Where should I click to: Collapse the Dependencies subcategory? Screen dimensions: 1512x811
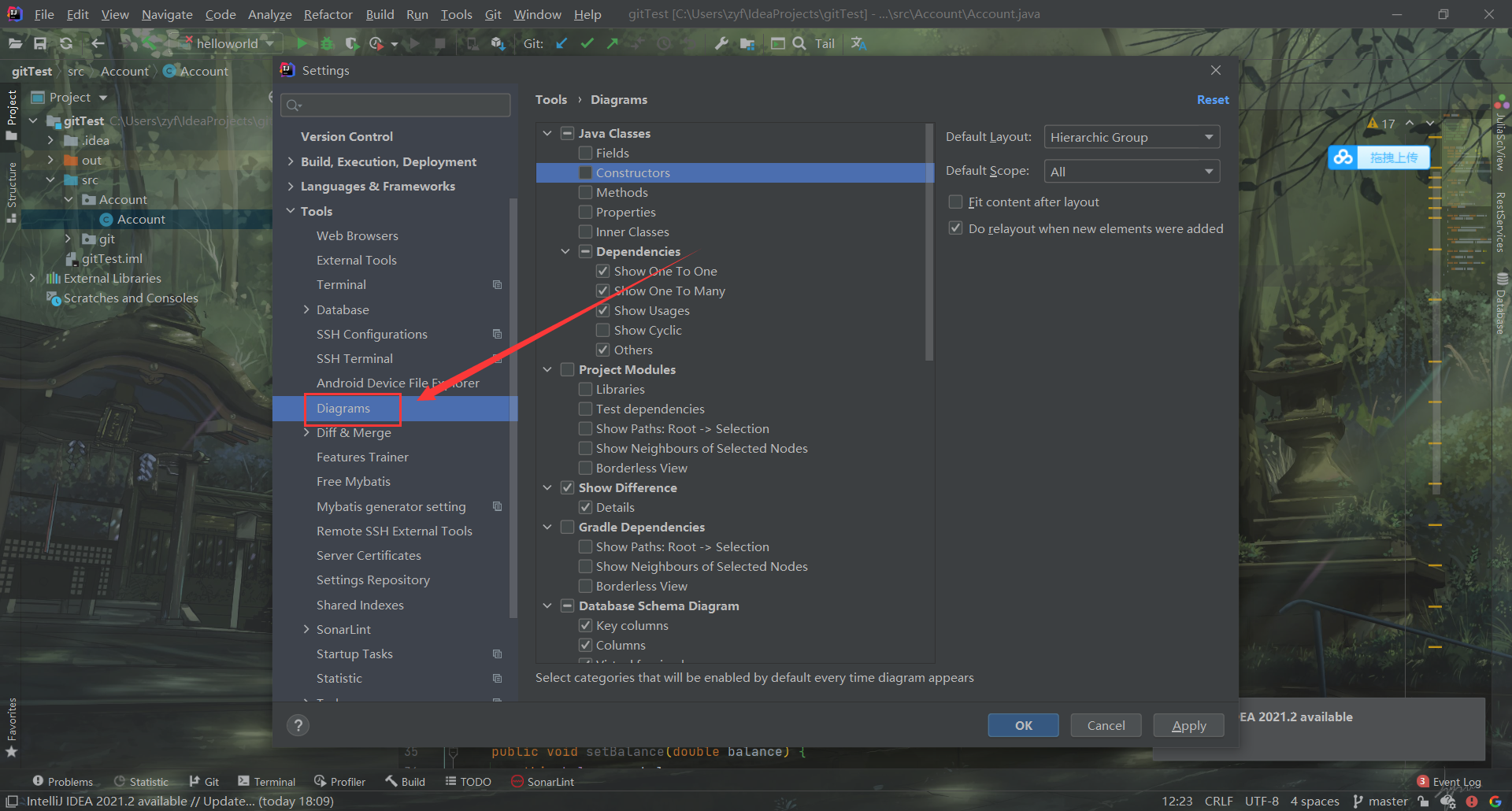(565, 251)
